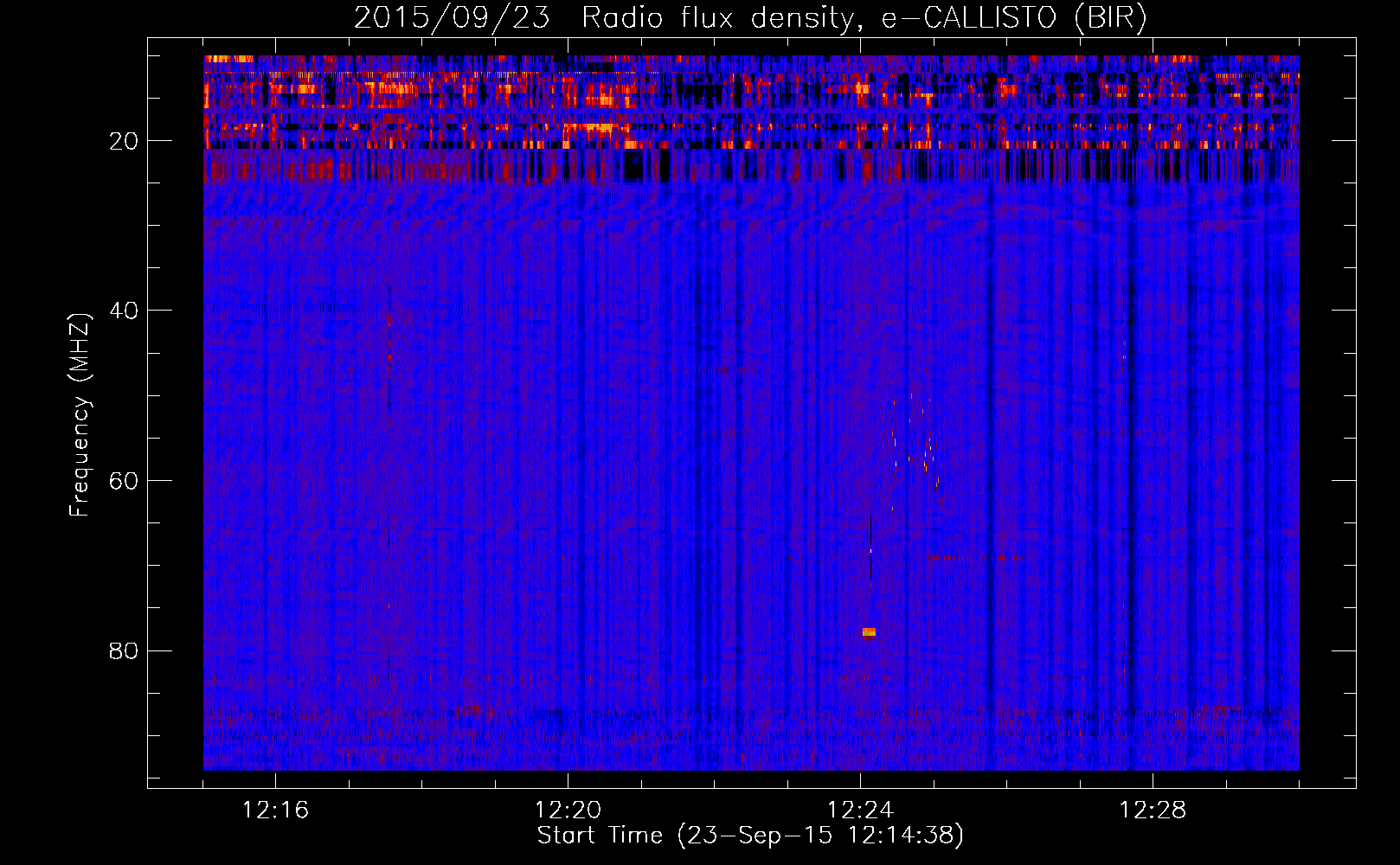Image resolution: width=1400 pixels, height=865 pixels.
Task: Click the bright yellow-red spot near 78 MHz
Action: coord(869,632)
